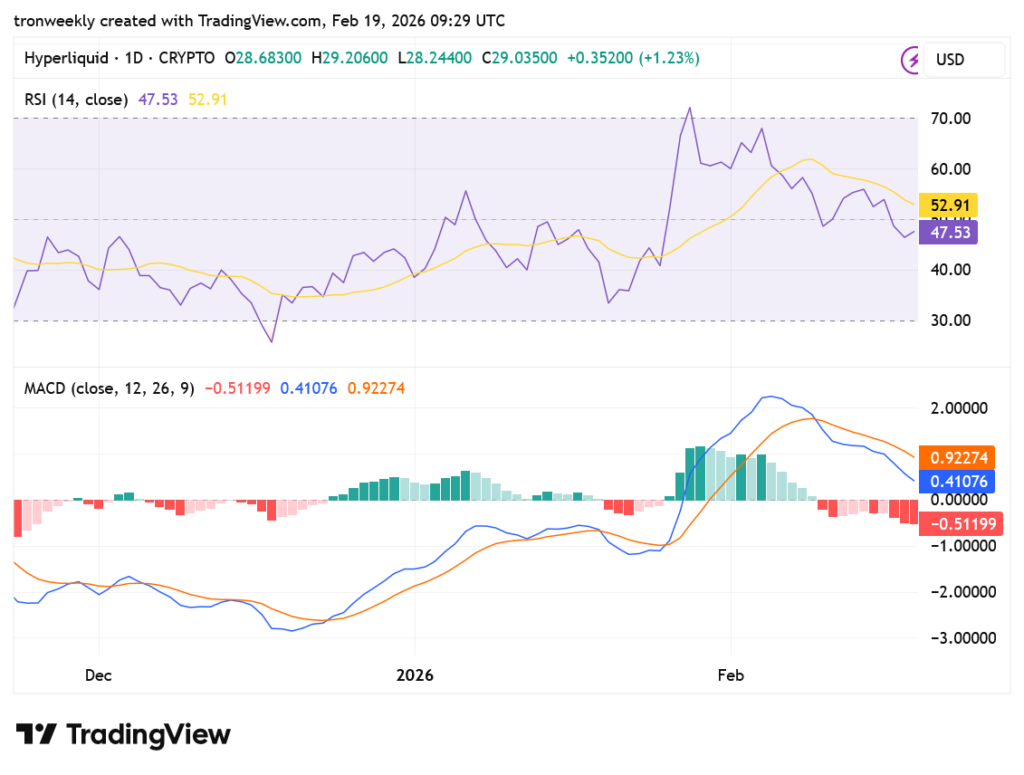Click the purple 47.53 RSI value tag
The image size is (1024, 775).
point(948,232)
